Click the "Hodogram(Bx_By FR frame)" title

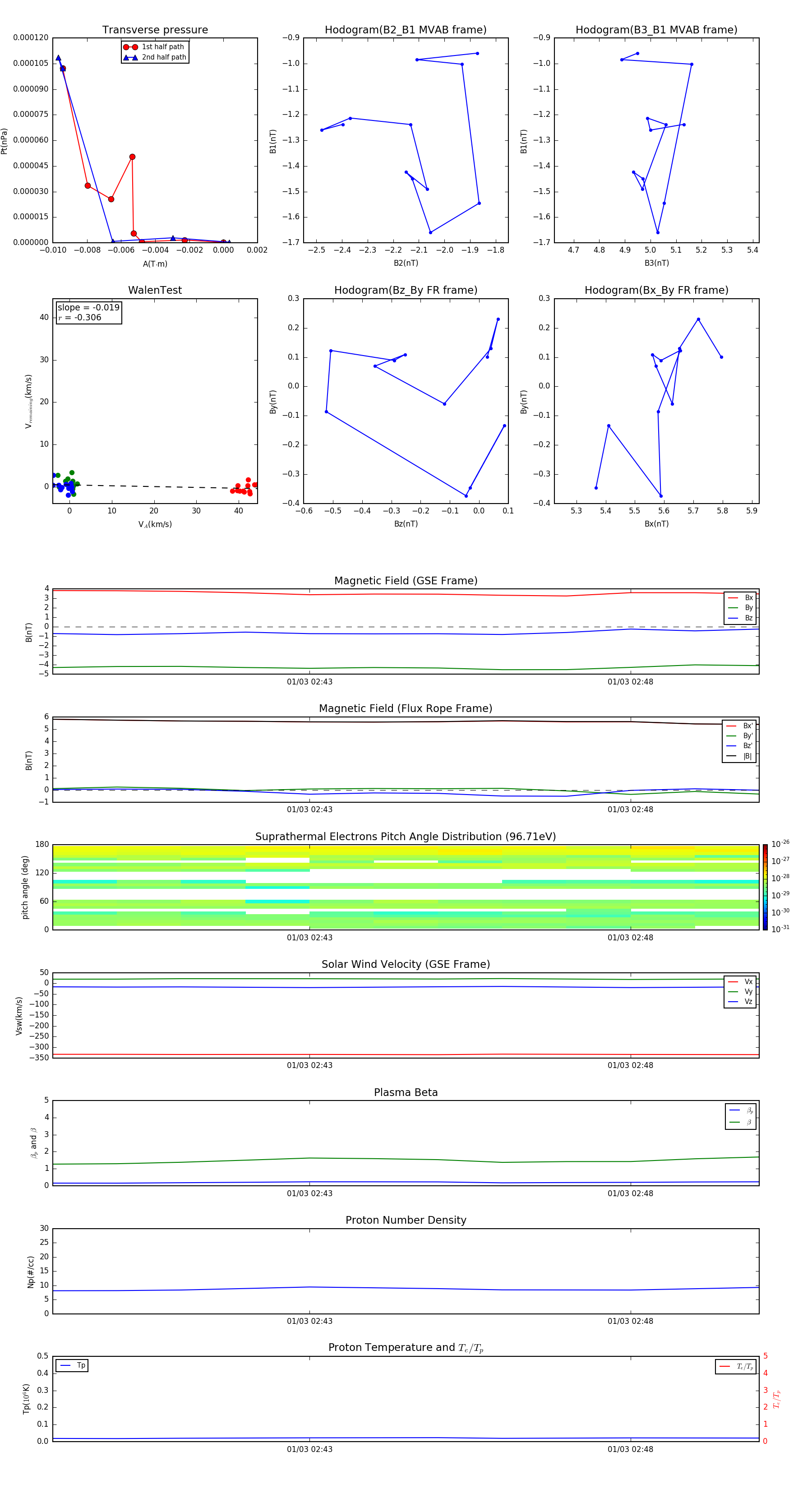656,290
